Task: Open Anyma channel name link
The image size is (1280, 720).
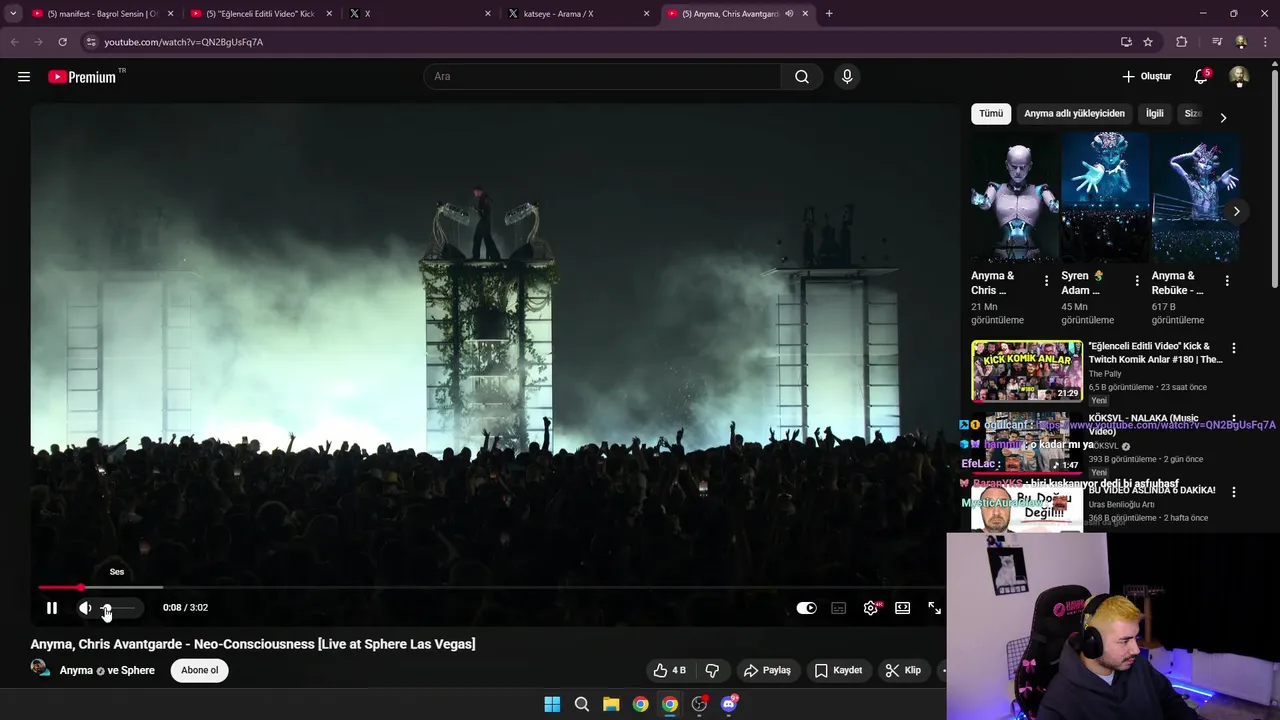Action: pos(76,670)
